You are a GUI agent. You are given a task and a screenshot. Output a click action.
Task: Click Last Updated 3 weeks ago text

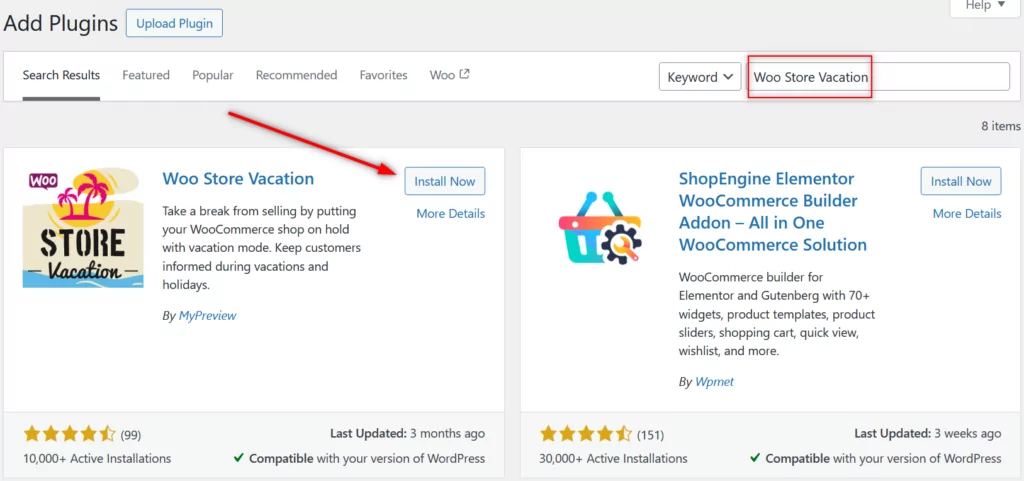click(927, 433)
